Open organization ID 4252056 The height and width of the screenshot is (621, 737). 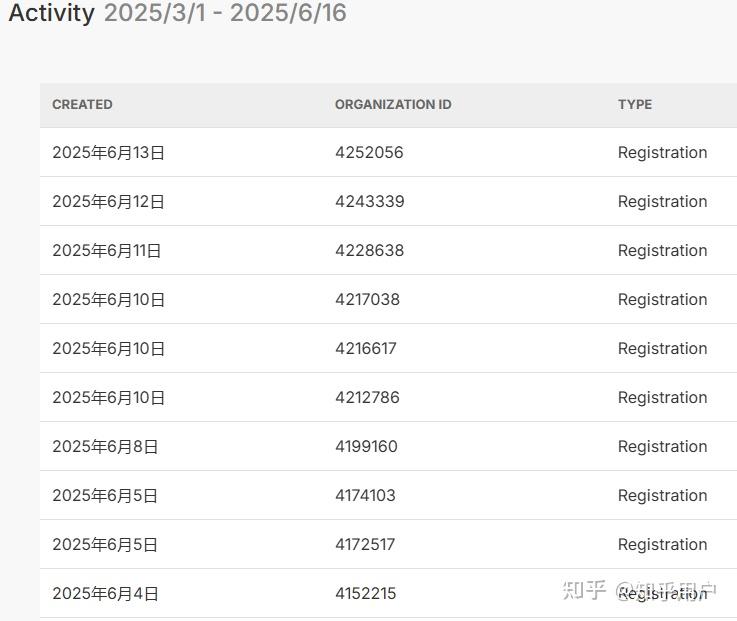coord(369,152)
